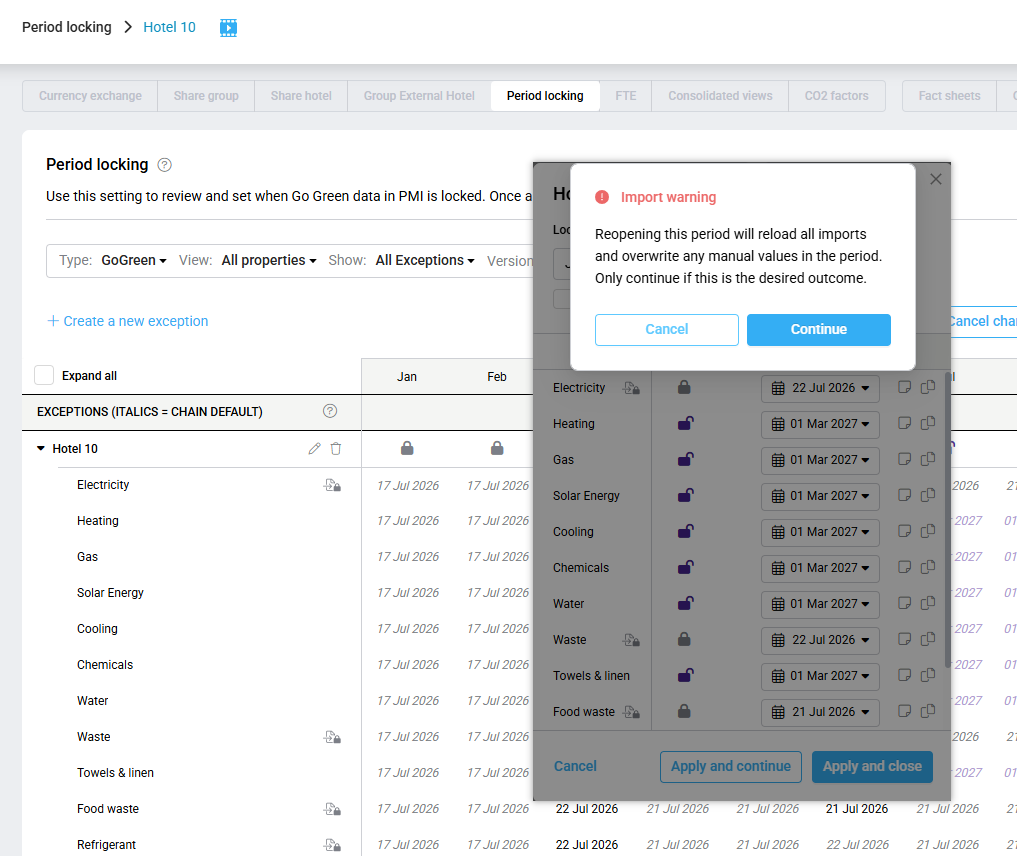Switch to the Group External Hotel tab

(x=419, y=96)
